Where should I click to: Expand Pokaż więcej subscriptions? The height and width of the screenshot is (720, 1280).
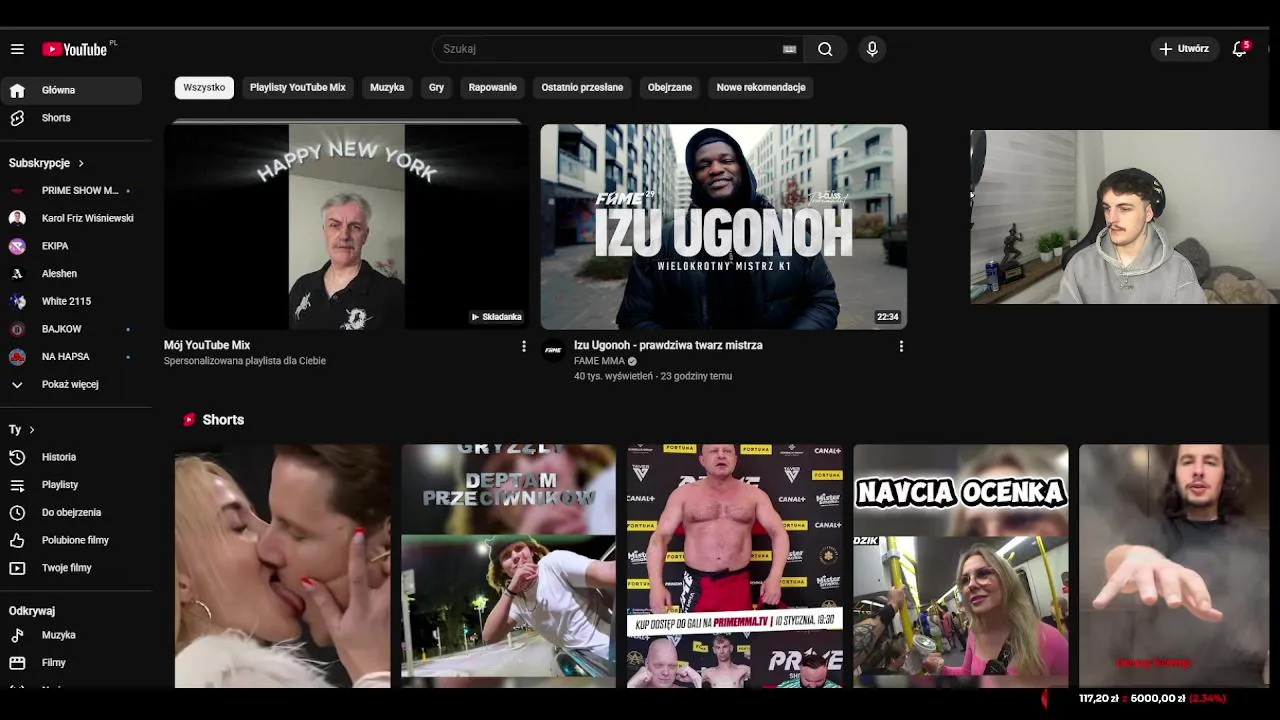pyautogui.click(x=71, y=384)
